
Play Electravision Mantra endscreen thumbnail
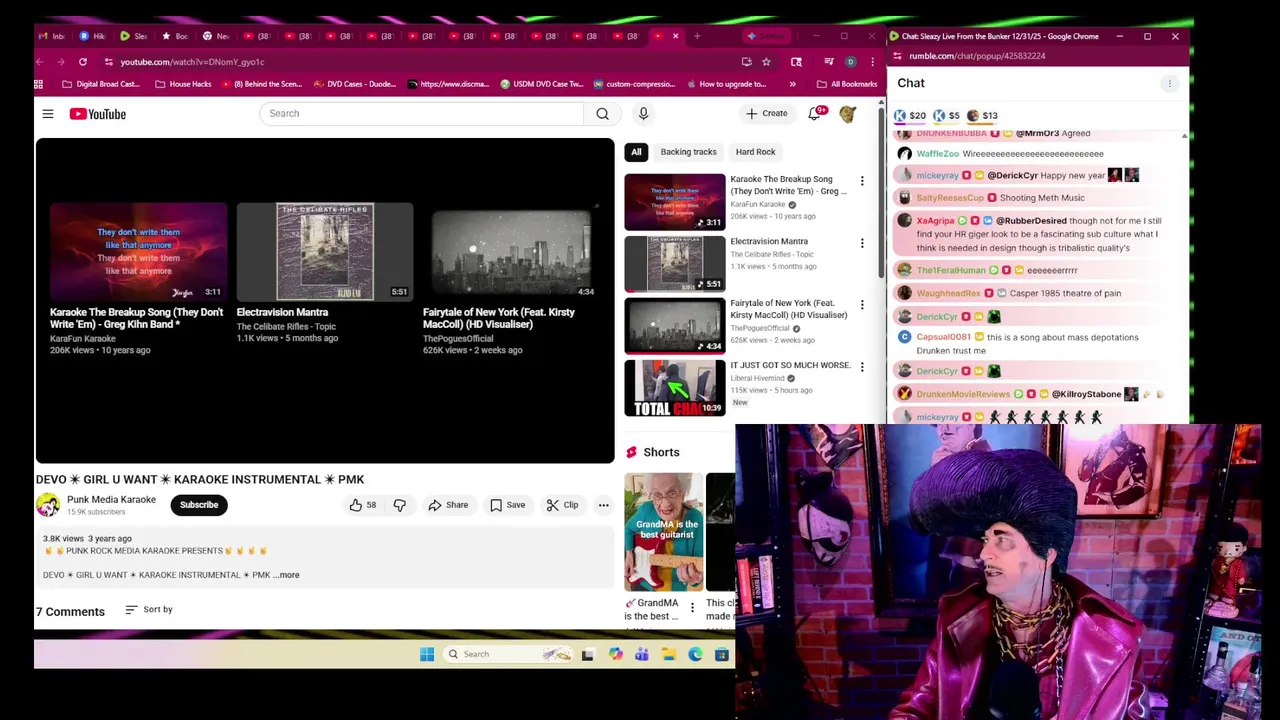point(325,252)
